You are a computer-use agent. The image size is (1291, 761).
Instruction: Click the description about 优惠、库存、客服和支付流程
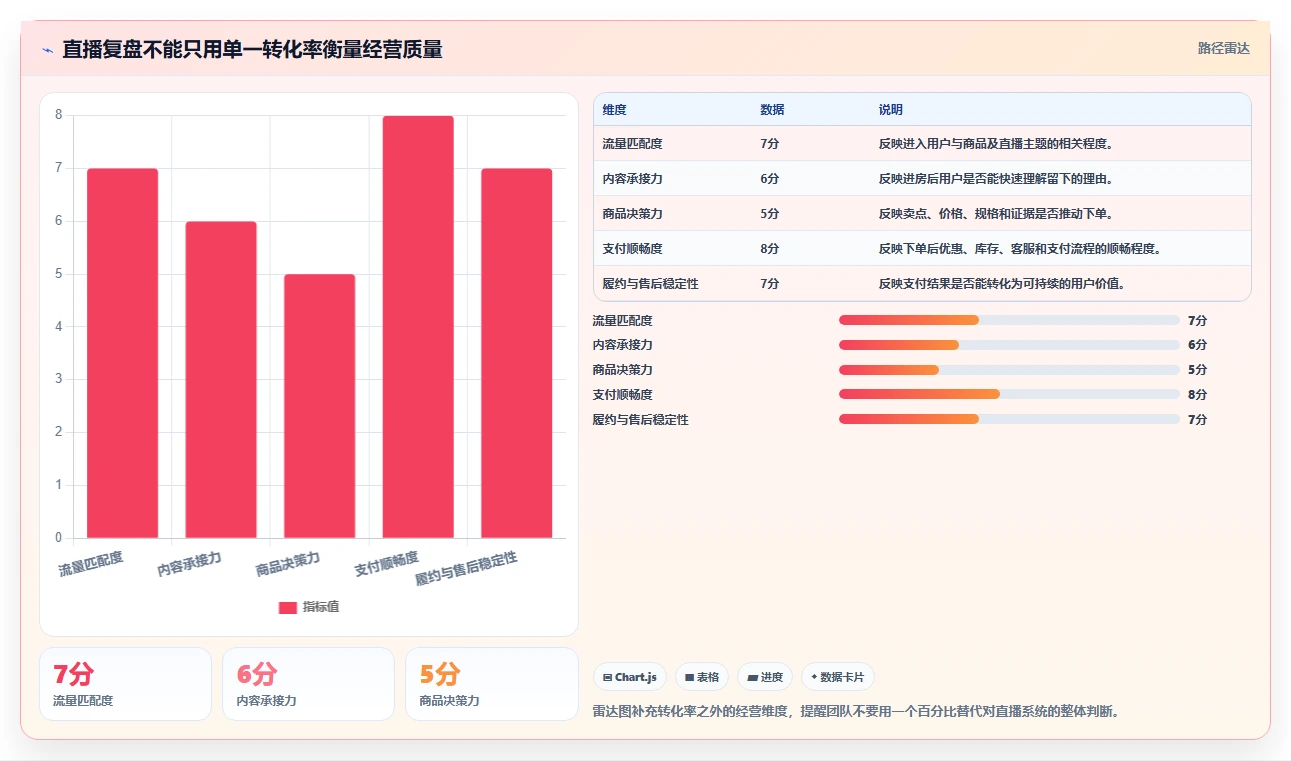(1020, 249)
